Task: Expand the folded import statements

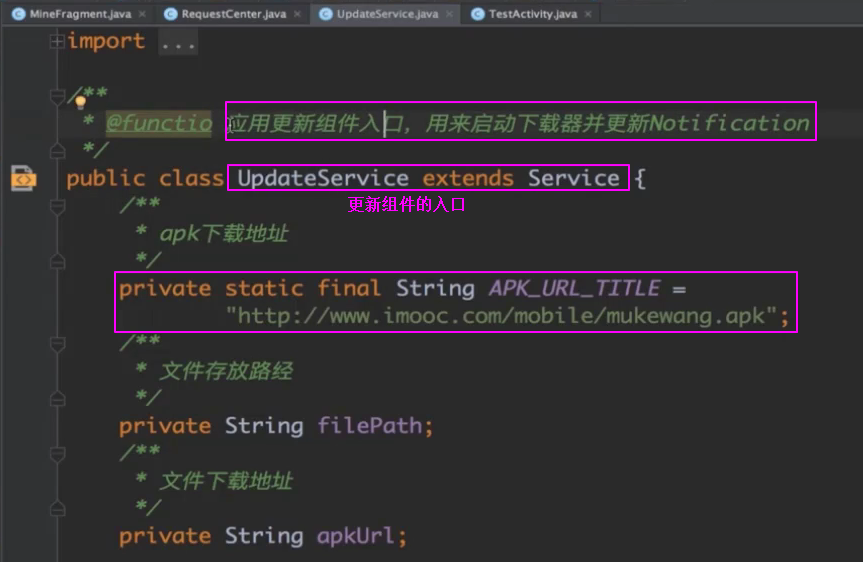Action: [57, 41]
